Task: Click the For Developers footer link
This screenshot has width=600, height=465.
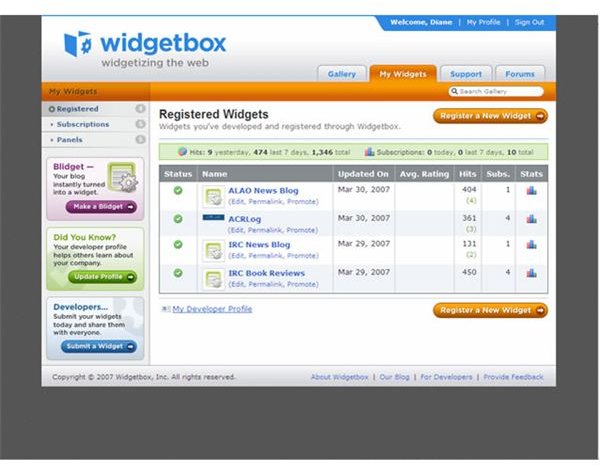Action: (x=446, y=377)
